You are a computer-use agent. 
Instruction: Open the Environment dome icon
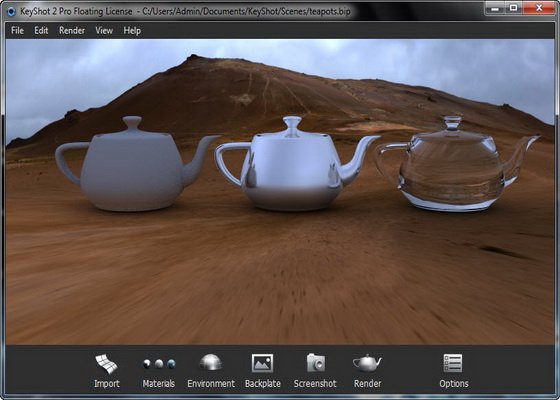[211, 362]
